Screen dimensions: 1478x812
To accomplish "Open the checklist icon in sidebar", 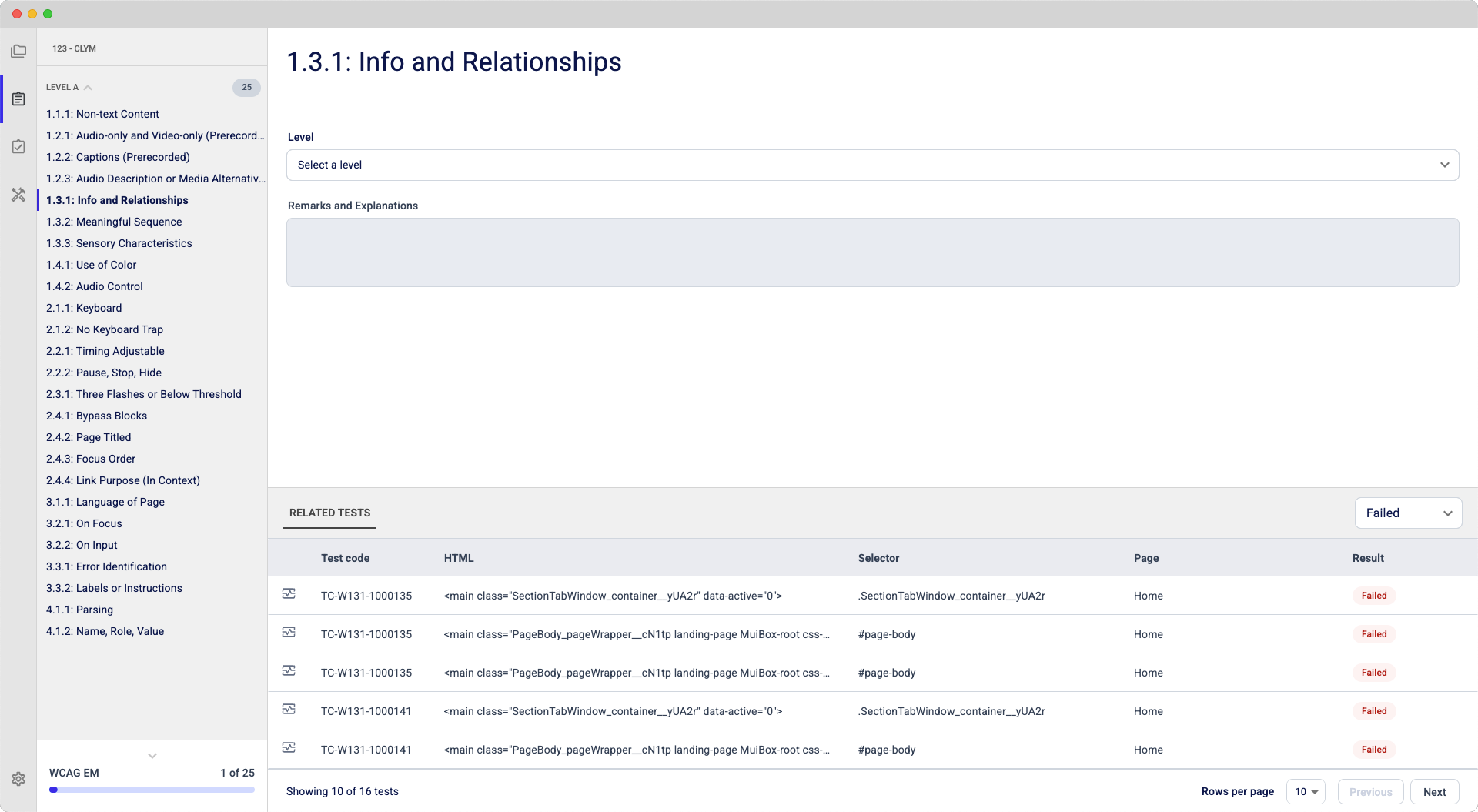I will click(x=18, y=146).
